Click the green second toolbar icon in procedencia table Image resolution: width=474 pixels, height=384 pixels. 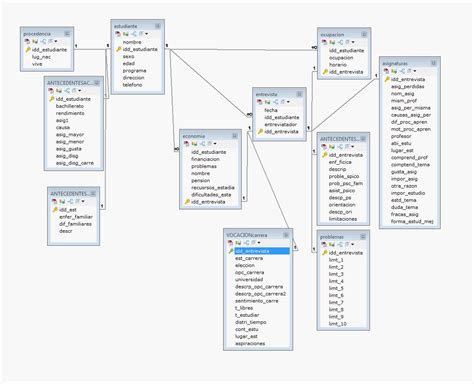pyautogui.click(x=35, y=41)
